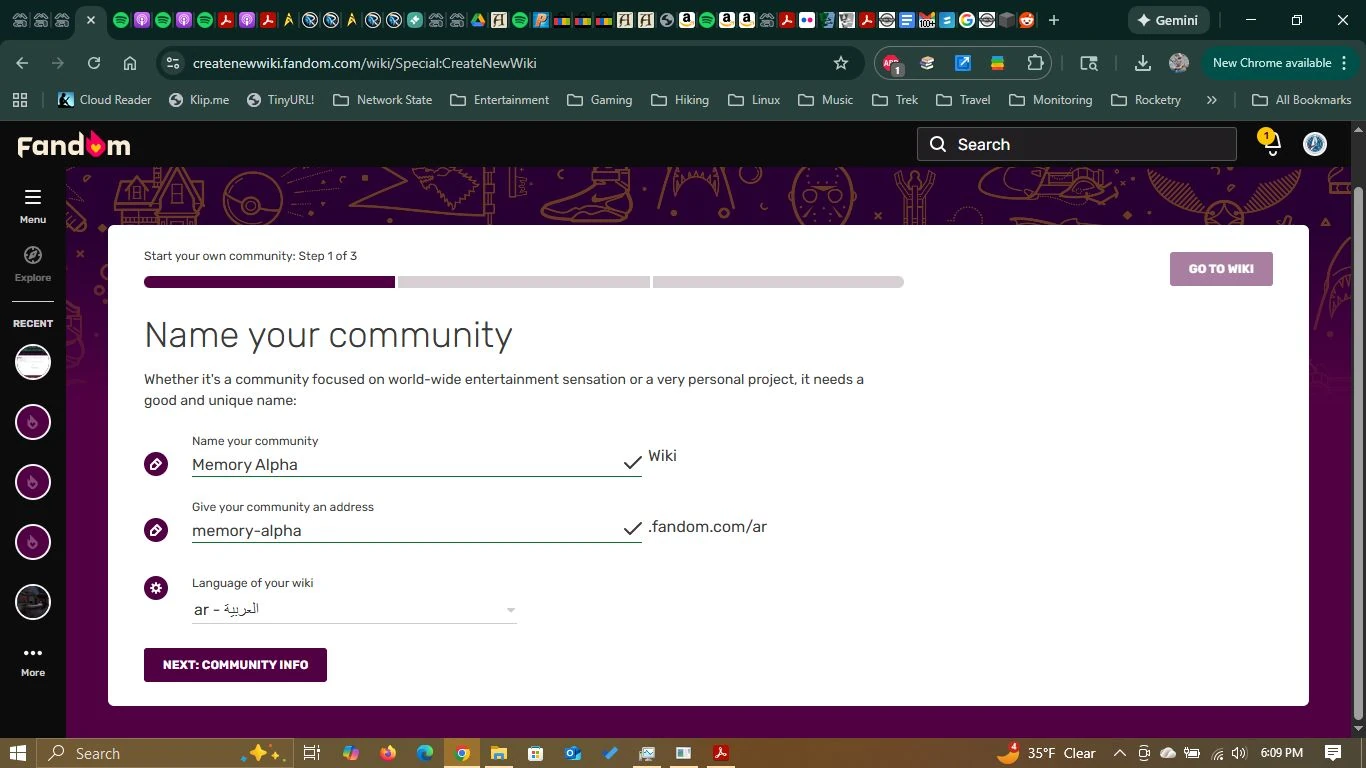Open the browser home page

coord(130,63)
